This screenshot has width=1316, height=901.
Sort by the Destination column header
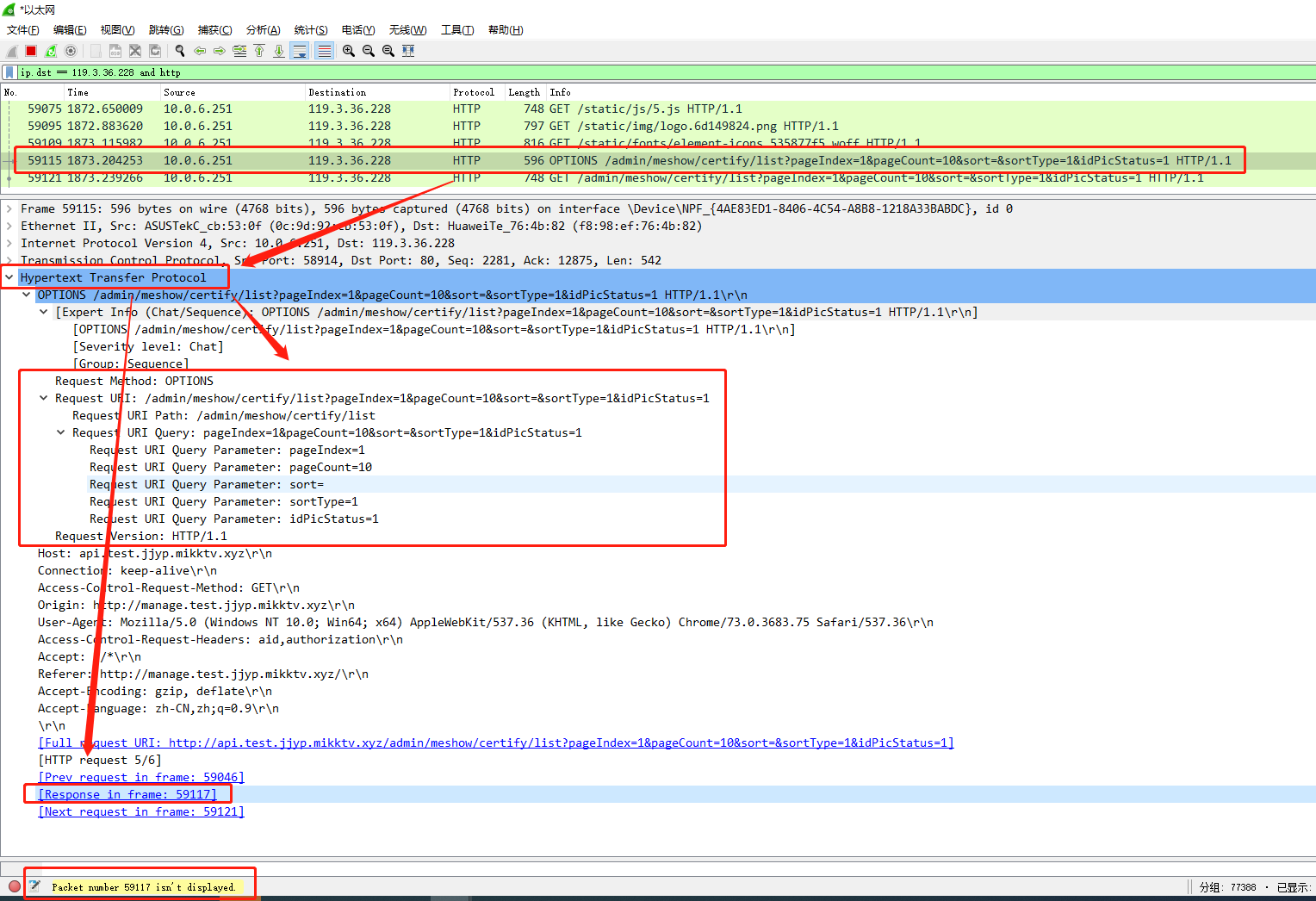click(377, 92)
